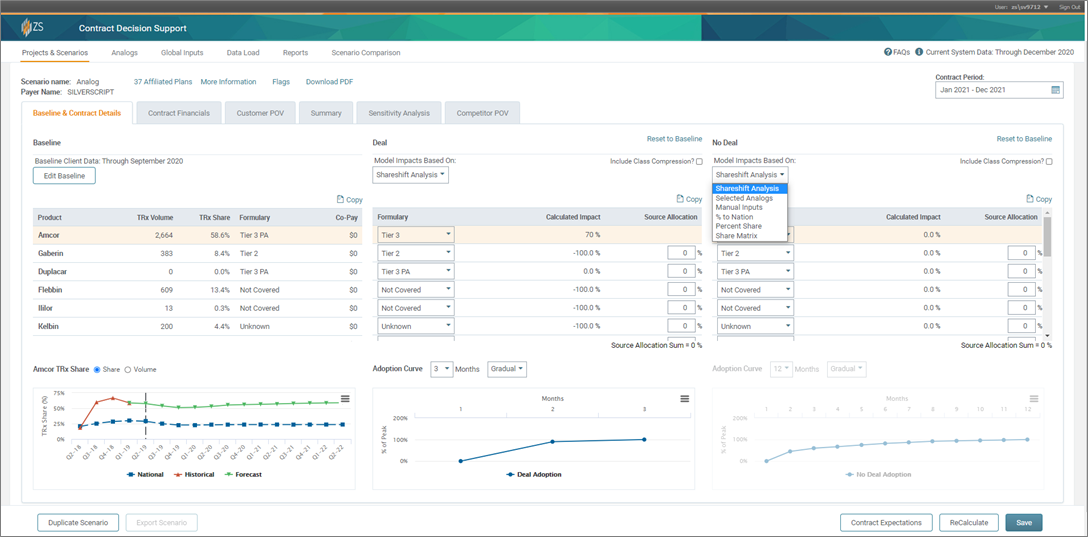Click the Gaberin Source Allocation input field
1088x537 pixels.
click(x=682, y=254)
